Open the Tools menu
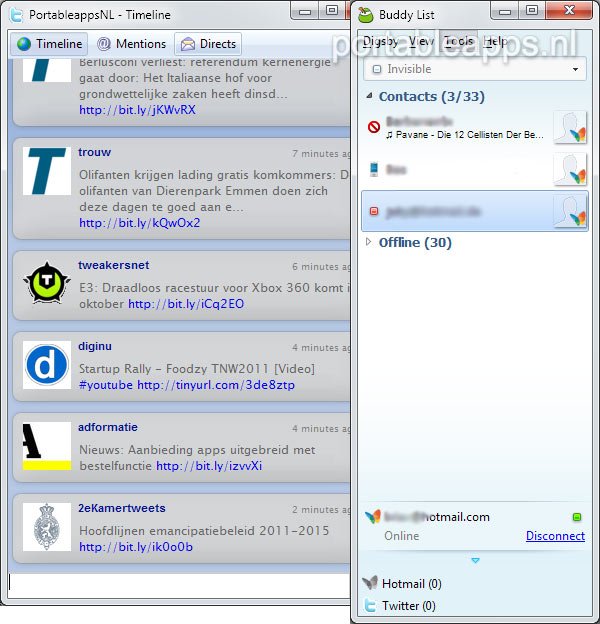 (x=459, y=42)
